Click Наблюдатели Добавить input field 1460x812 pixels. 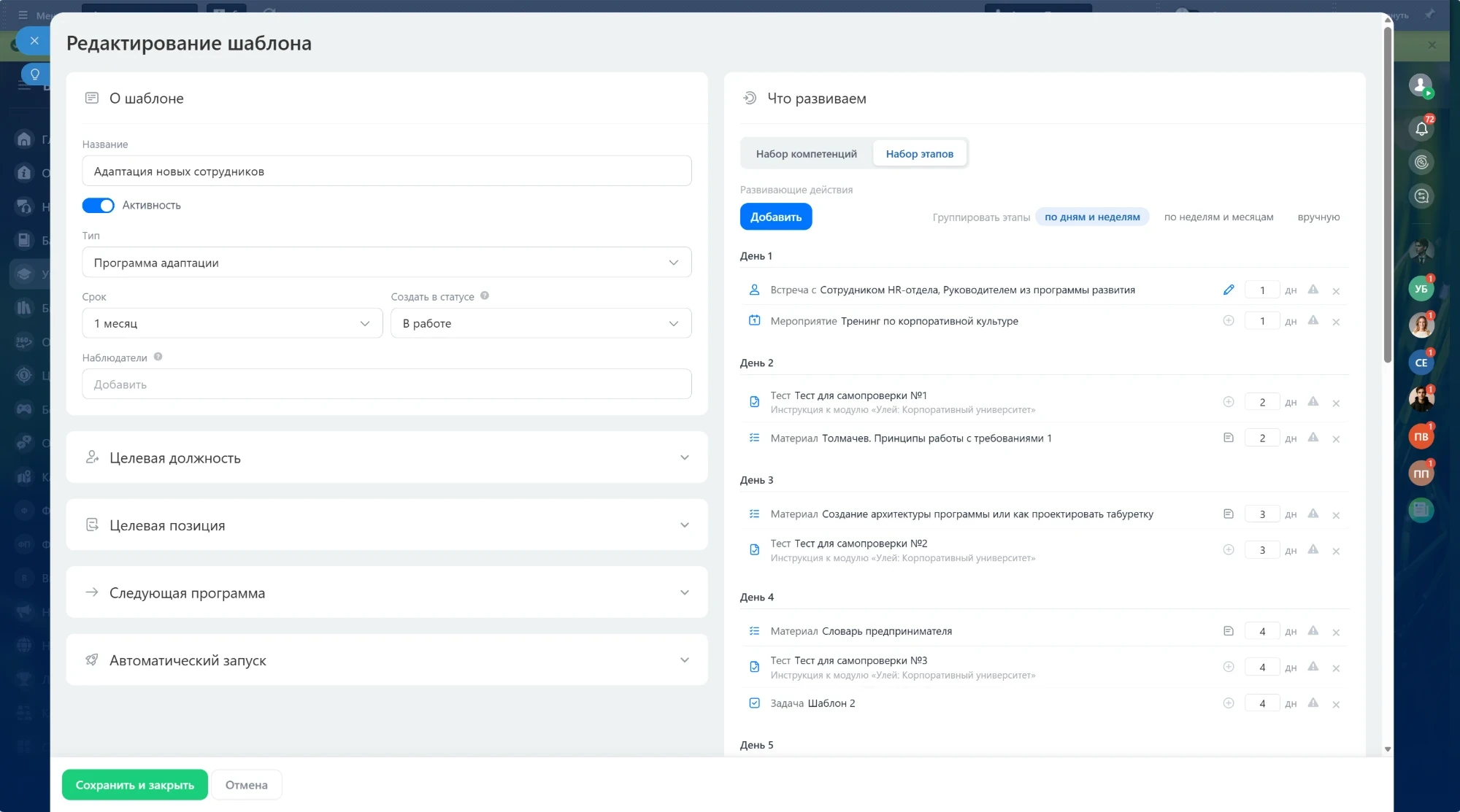click(x=386, y=384)
